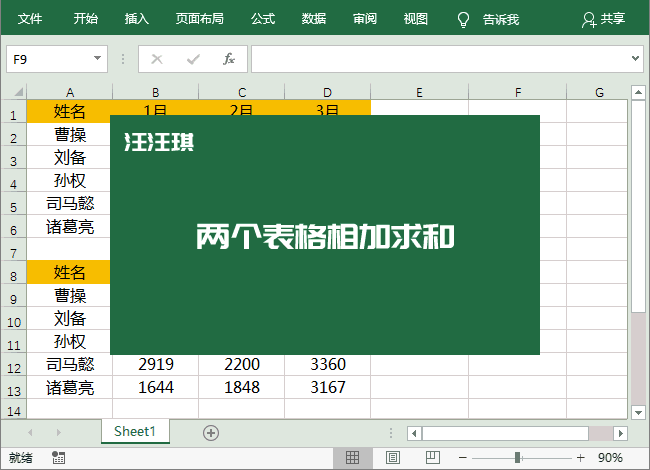Expand the Name Box dropdown arrow
The width and height of the screenshot is (650, 470).
[x=97, y=58]
